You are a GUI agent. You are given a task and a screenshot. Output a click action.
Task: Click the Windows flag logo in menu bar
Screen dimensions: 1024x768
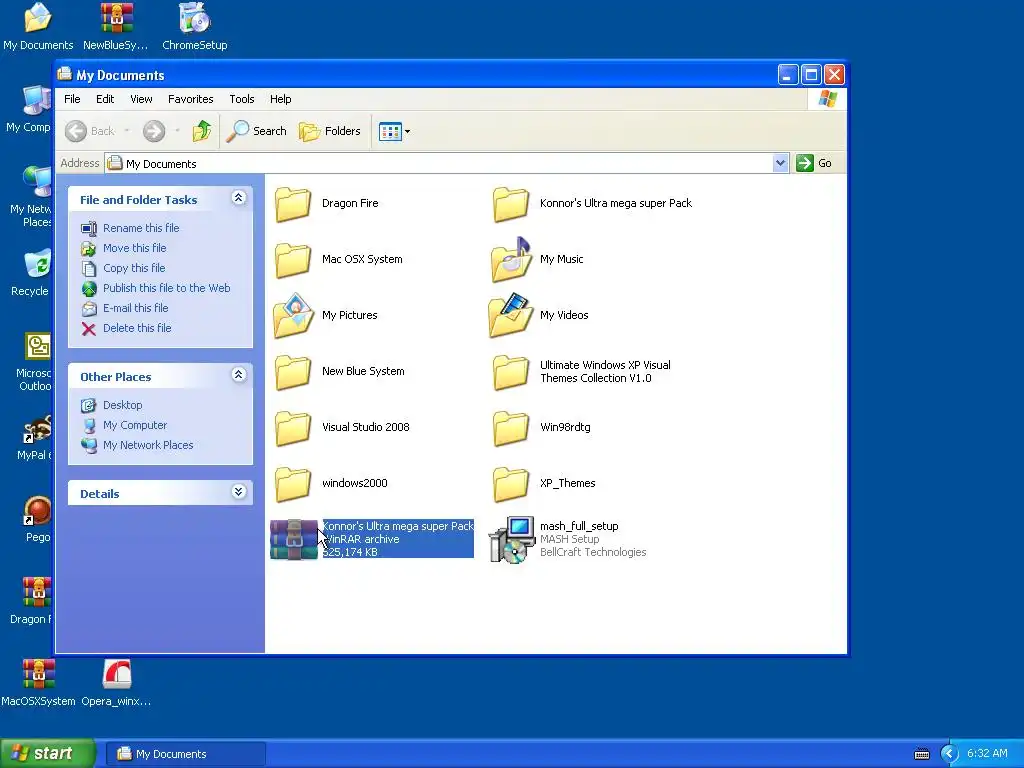[x=827, y=99]
